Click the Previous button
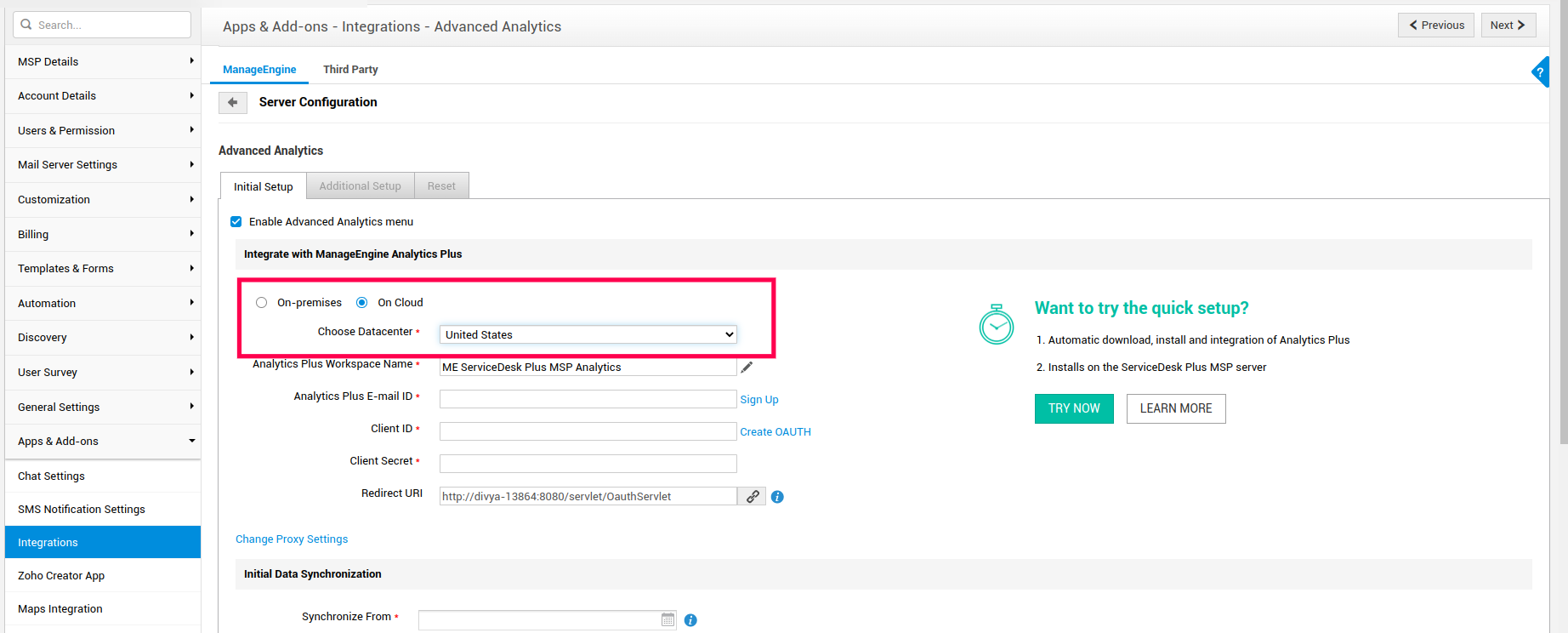This screenshot has width=1568, height=633. point(1437,26)
